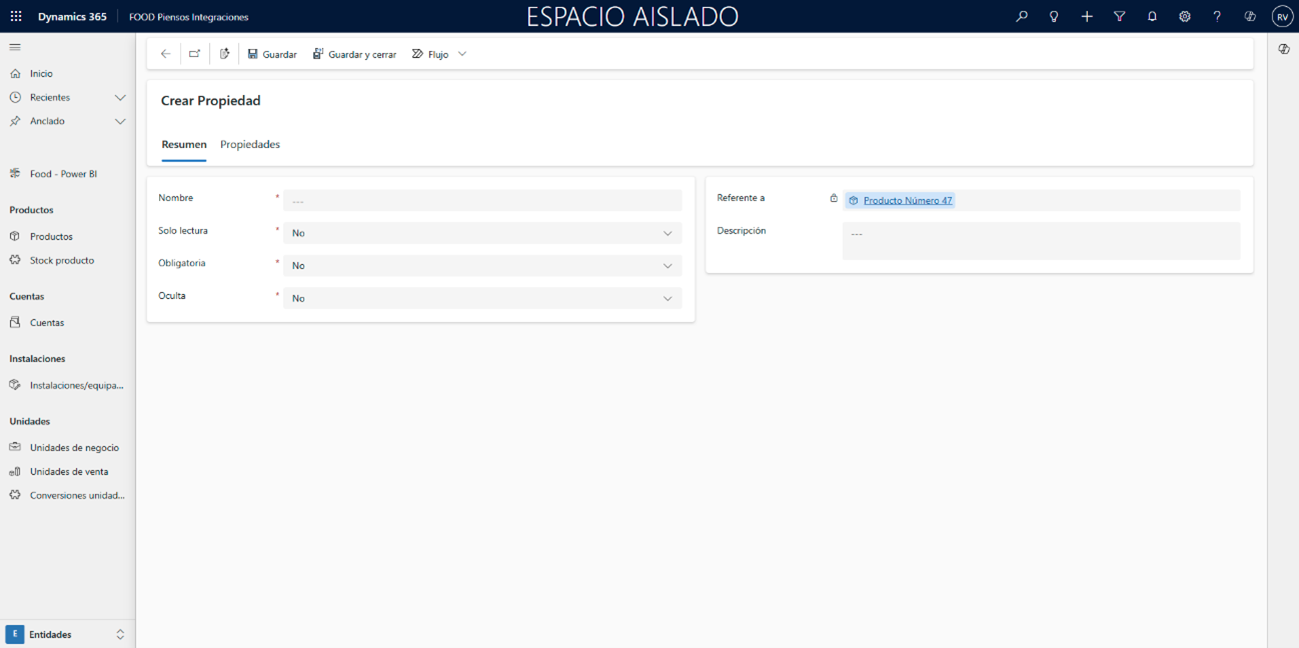The image size is (1299, 648).
Task: Expand the Flujo menu chevron
Action: coord(462,54)
